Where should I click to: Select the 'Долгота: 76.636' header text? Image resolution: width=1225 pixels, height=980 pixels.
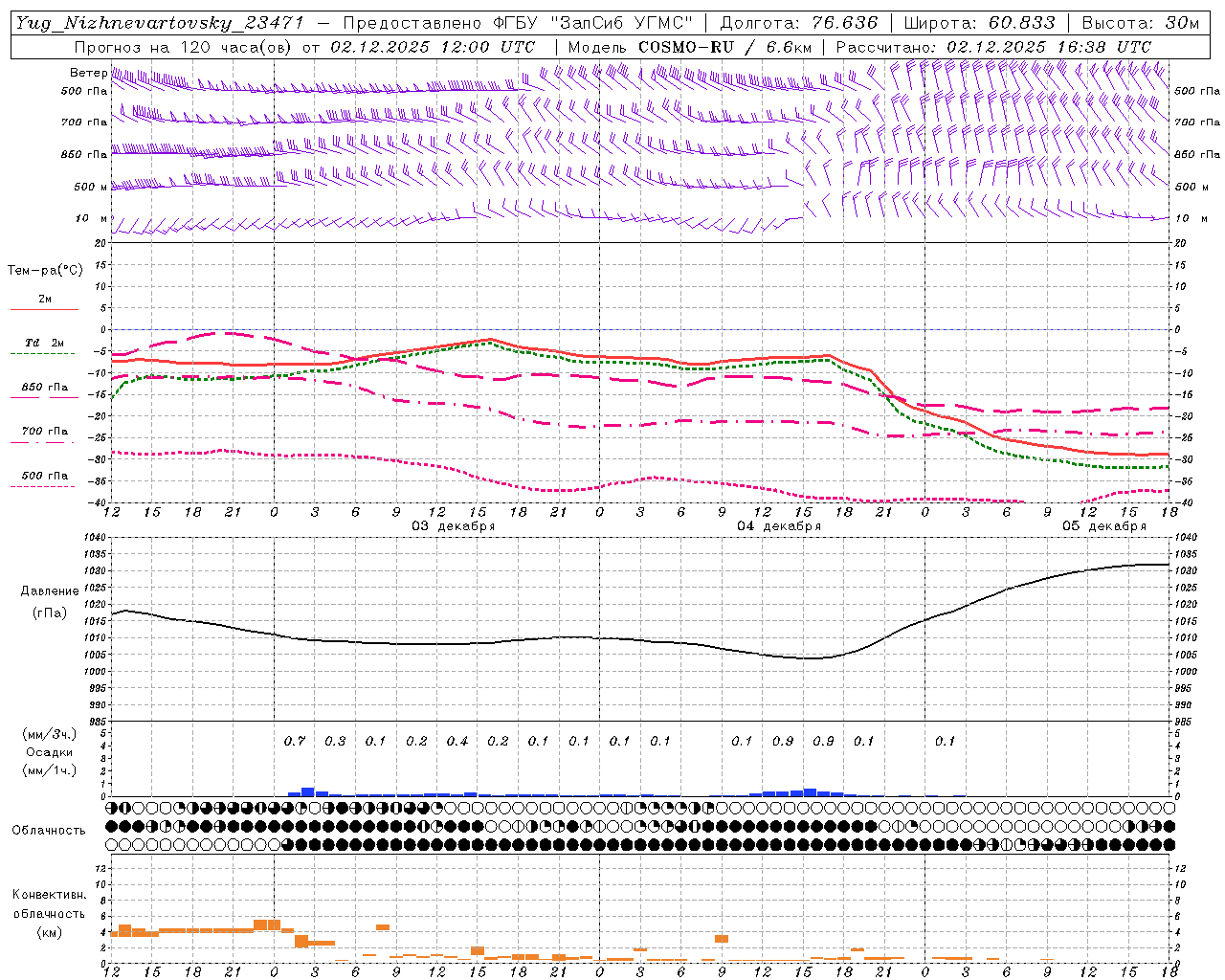click(798, 23)
